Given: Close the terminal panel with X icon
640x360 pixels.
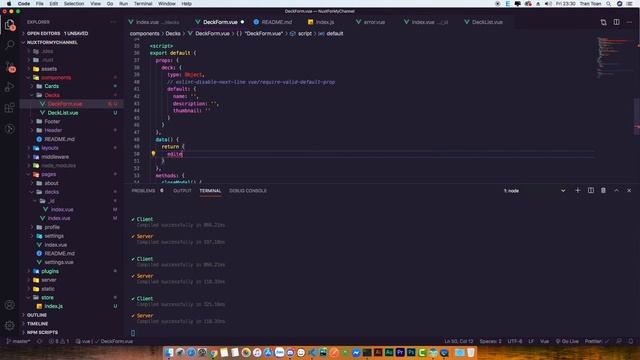Looking at the screenshot, I should pyautogui.click(x=629, y=190).
